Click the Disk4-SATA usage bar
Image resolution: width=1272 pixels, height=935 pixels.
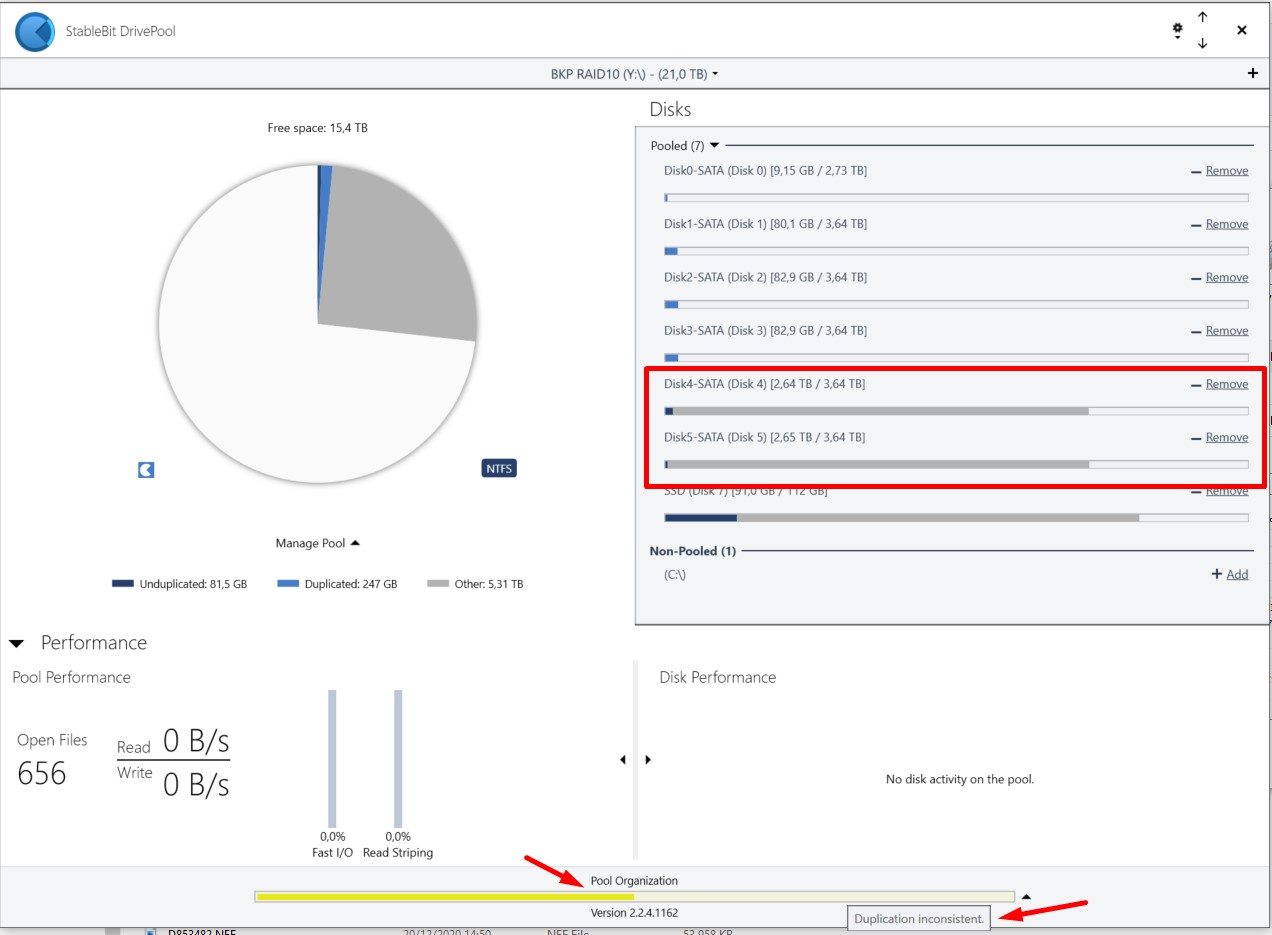pos(956,411)
